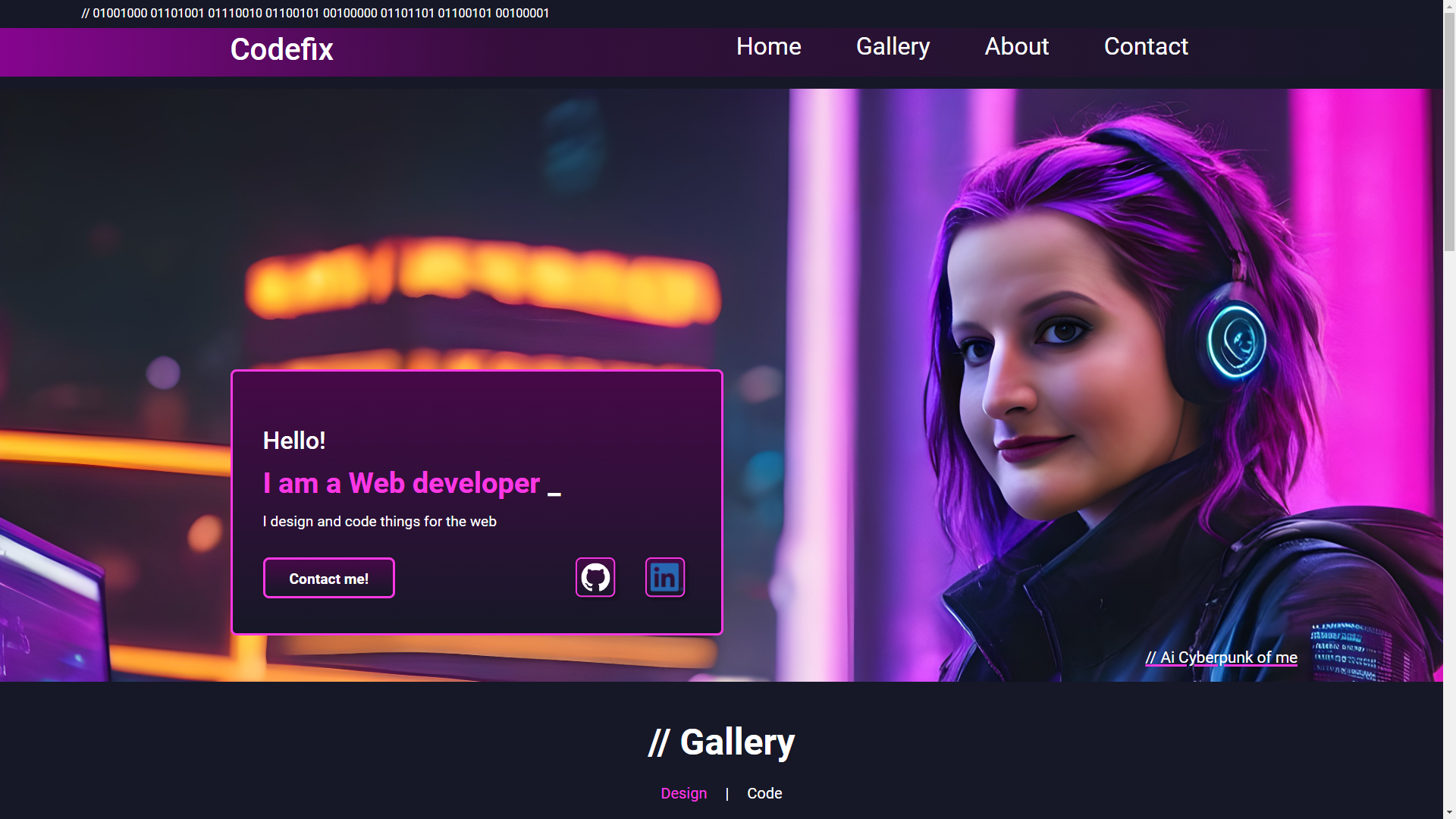The height and width of the screenshot is (819, 1456).
Task: Open the LinkedIn profile icon
Action: click(665, 578)
